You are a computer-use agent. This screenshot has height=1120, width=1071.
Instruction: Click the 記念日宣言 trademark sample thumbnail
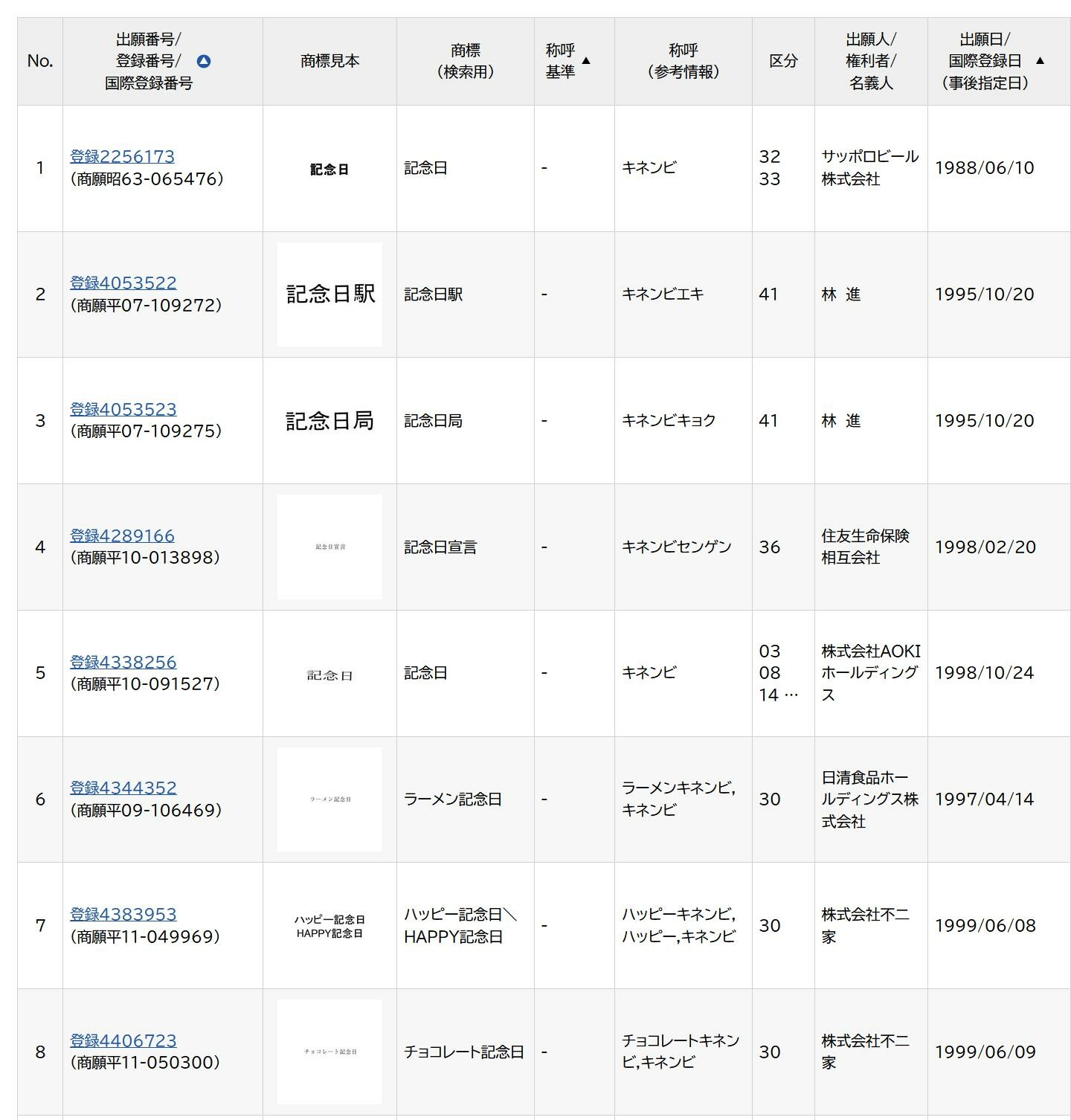click(x=329, y=547)
